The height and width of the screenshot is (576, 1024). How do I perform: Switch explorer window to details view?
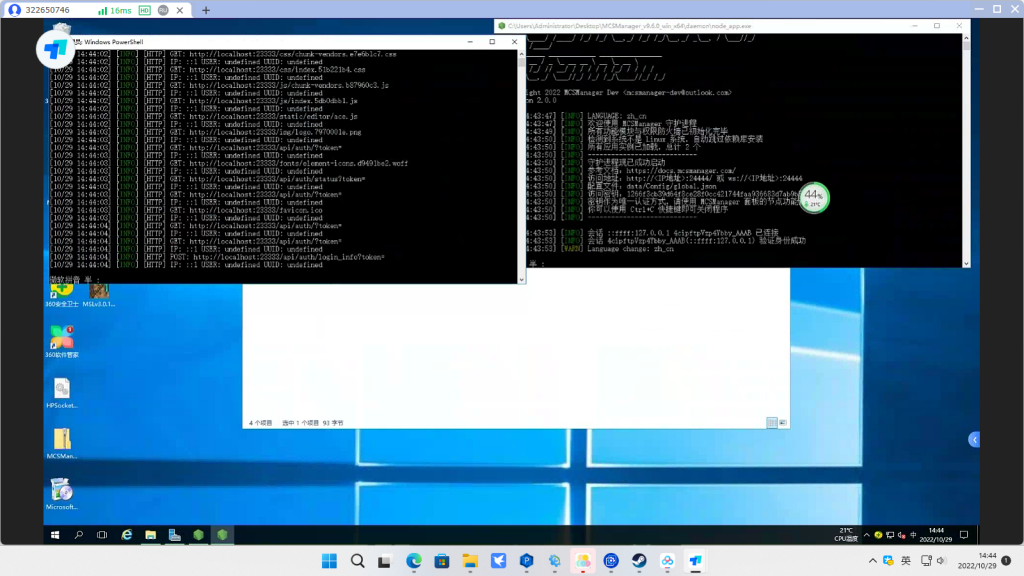point(771,423)
